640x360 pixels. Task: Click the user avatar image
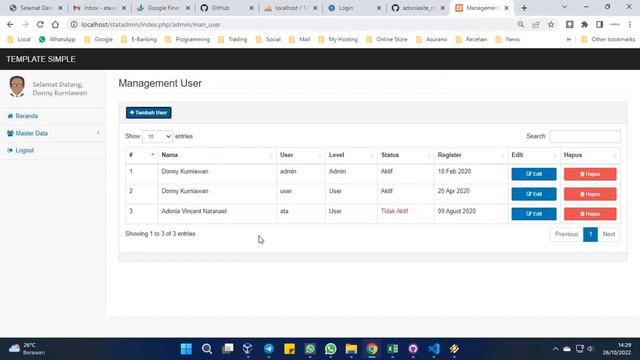pyautogui.click(x=17, y=87)
